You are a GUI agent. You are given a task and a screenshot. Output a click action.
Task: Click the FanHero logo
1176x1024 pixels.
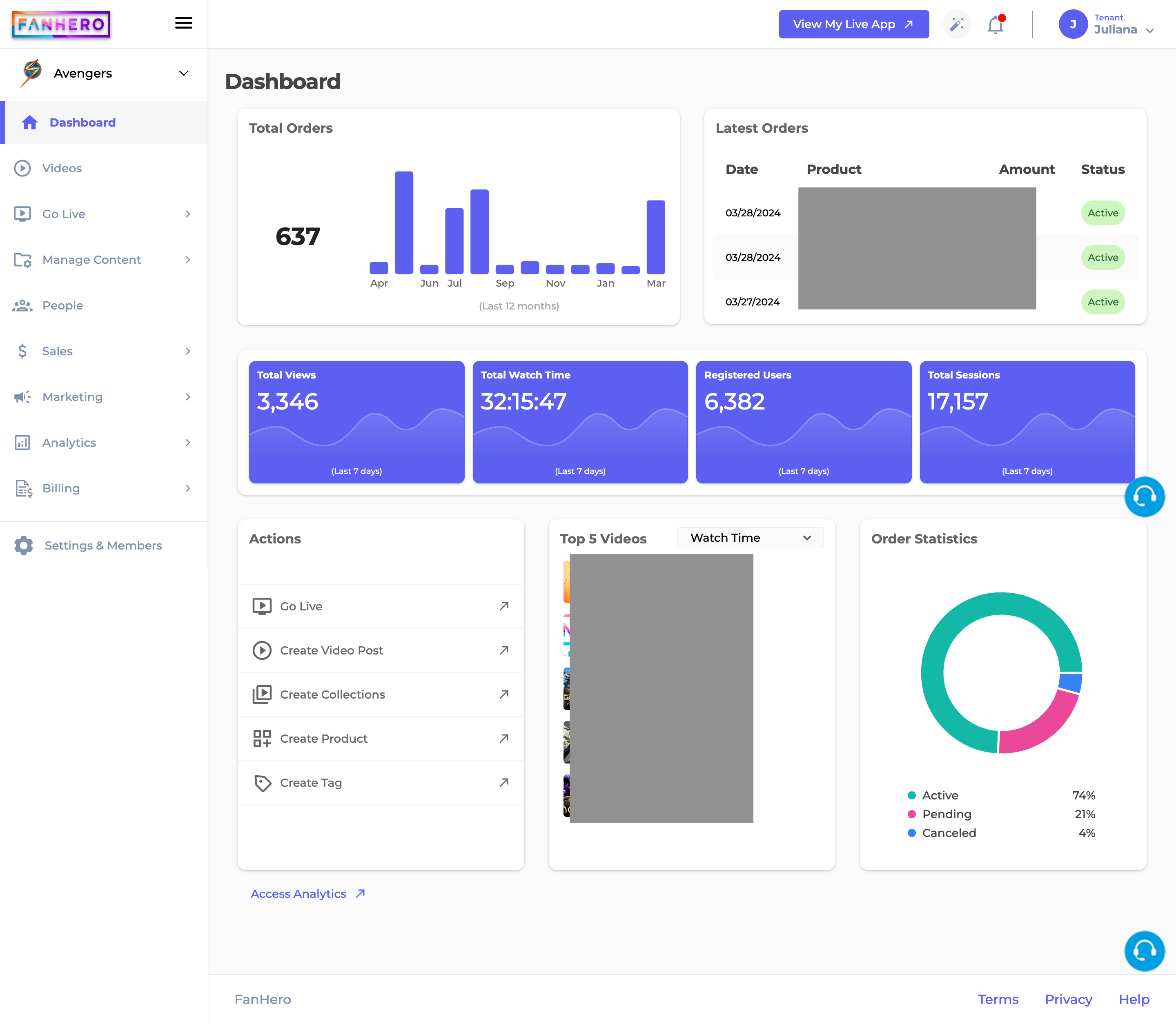coord(61,24)
